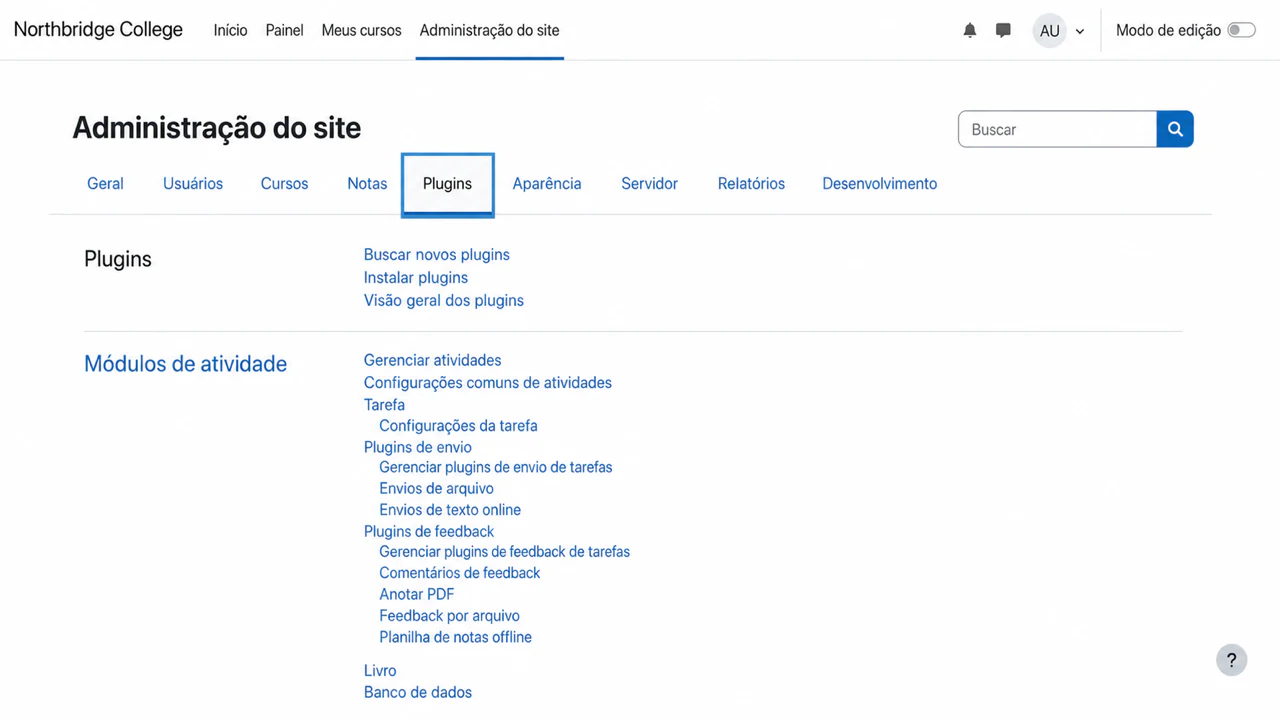Switch to the Desenvolvimento tab
The image size is (1280, 720).
(x=880, y=184)
